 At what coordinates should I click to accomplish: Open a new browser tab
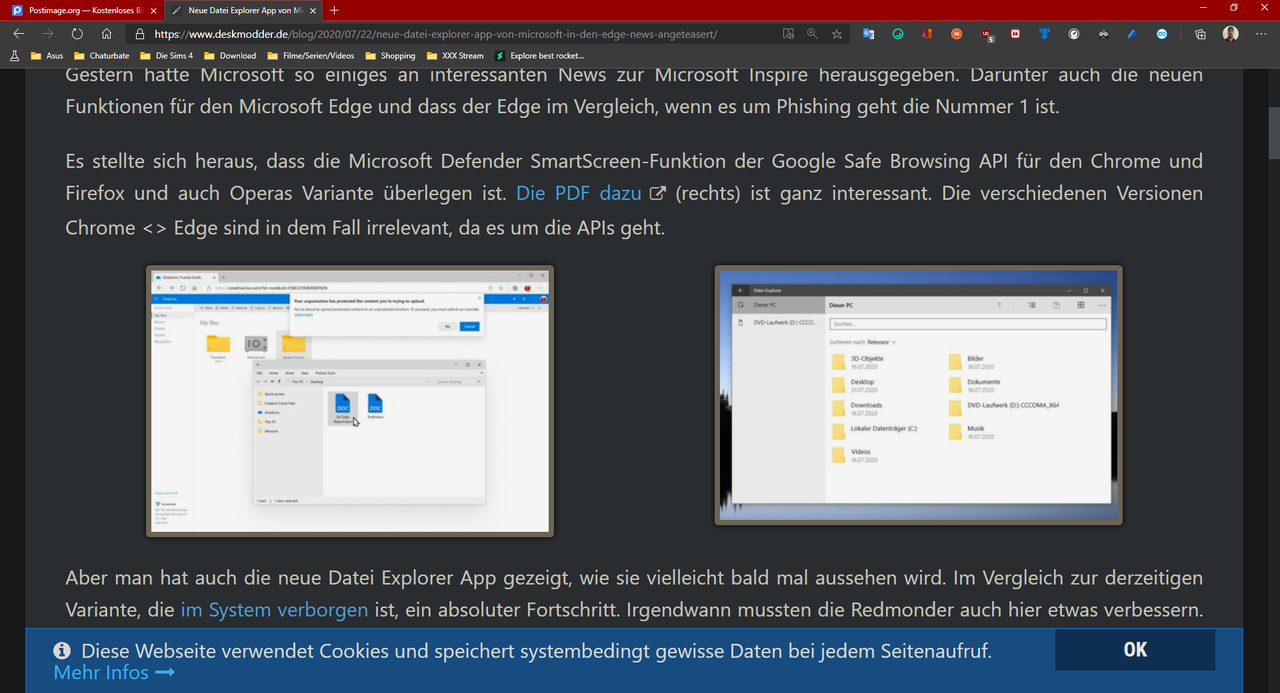334,9
